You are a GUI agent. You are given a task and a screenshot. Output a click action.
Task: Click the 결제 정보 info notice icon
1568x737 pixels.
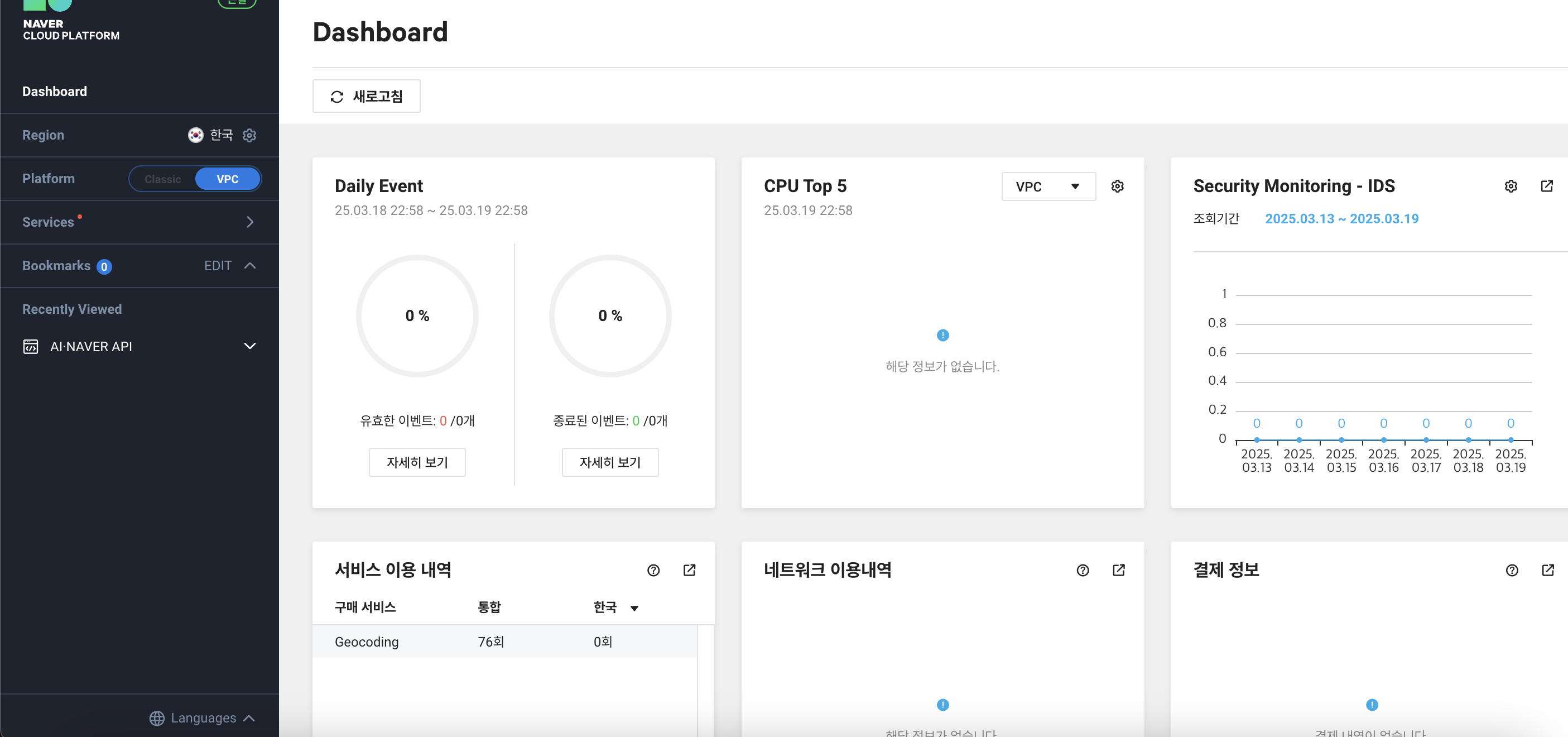[x=1372, y=705]
